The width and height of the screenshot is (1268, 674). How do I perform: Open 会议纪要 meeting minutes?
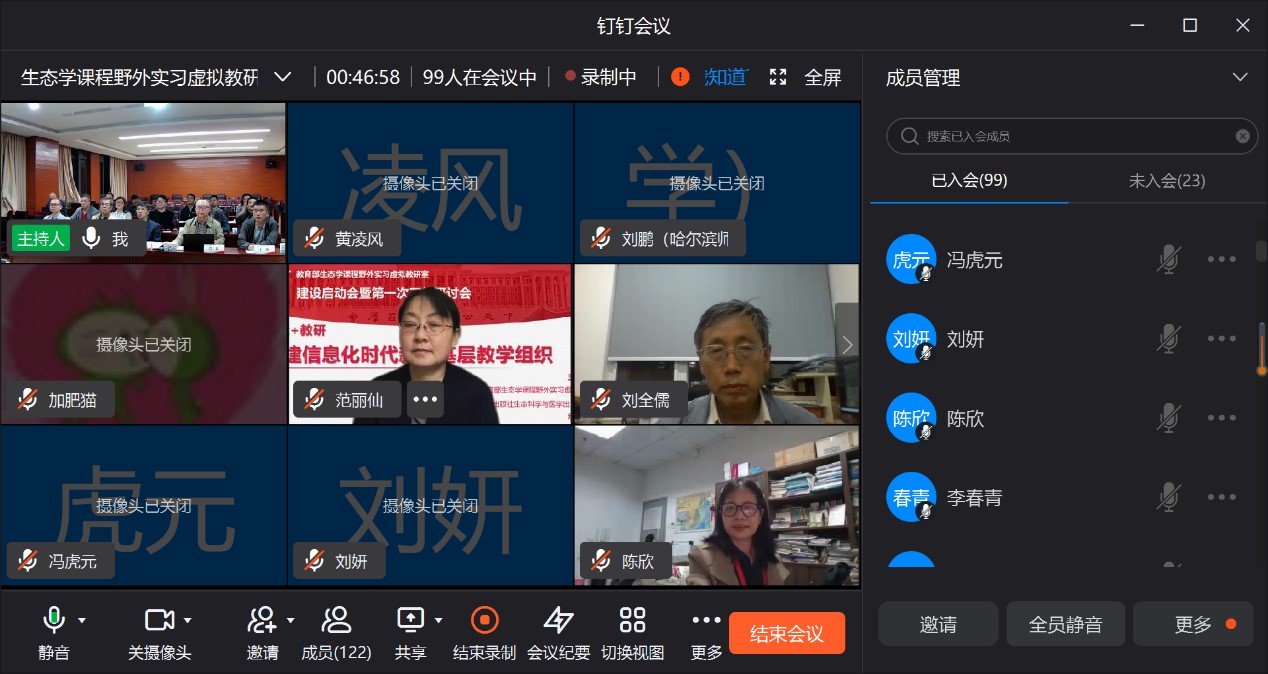click(x=558, y=621)
